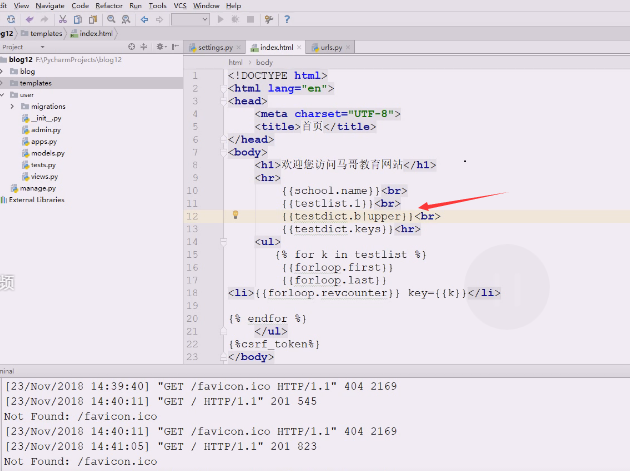Click the yellow lightbulb intention icon
Viewport: 630px width, 471px height.
coord(236,215)
